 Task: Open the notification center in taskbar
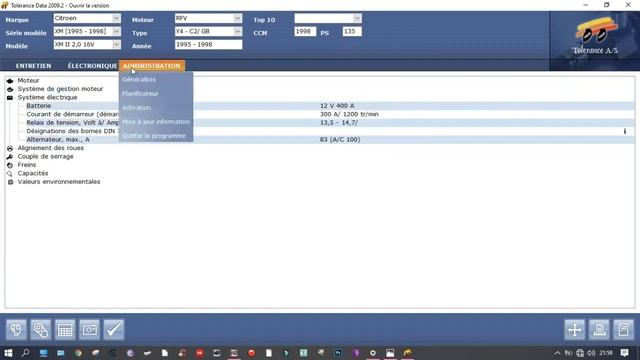[x=624, y=353]
